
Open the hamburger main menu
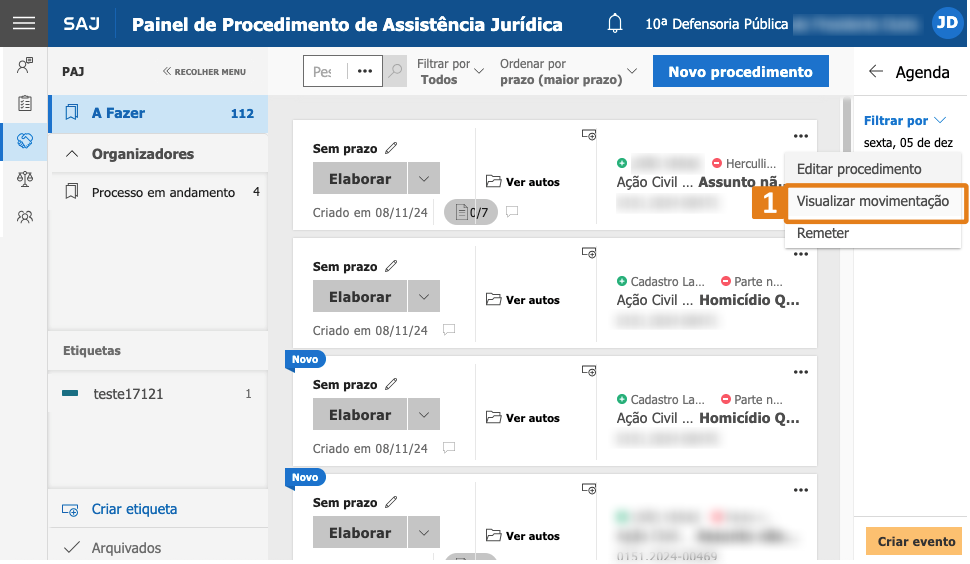pyautogui.click(x=24, y=24)
